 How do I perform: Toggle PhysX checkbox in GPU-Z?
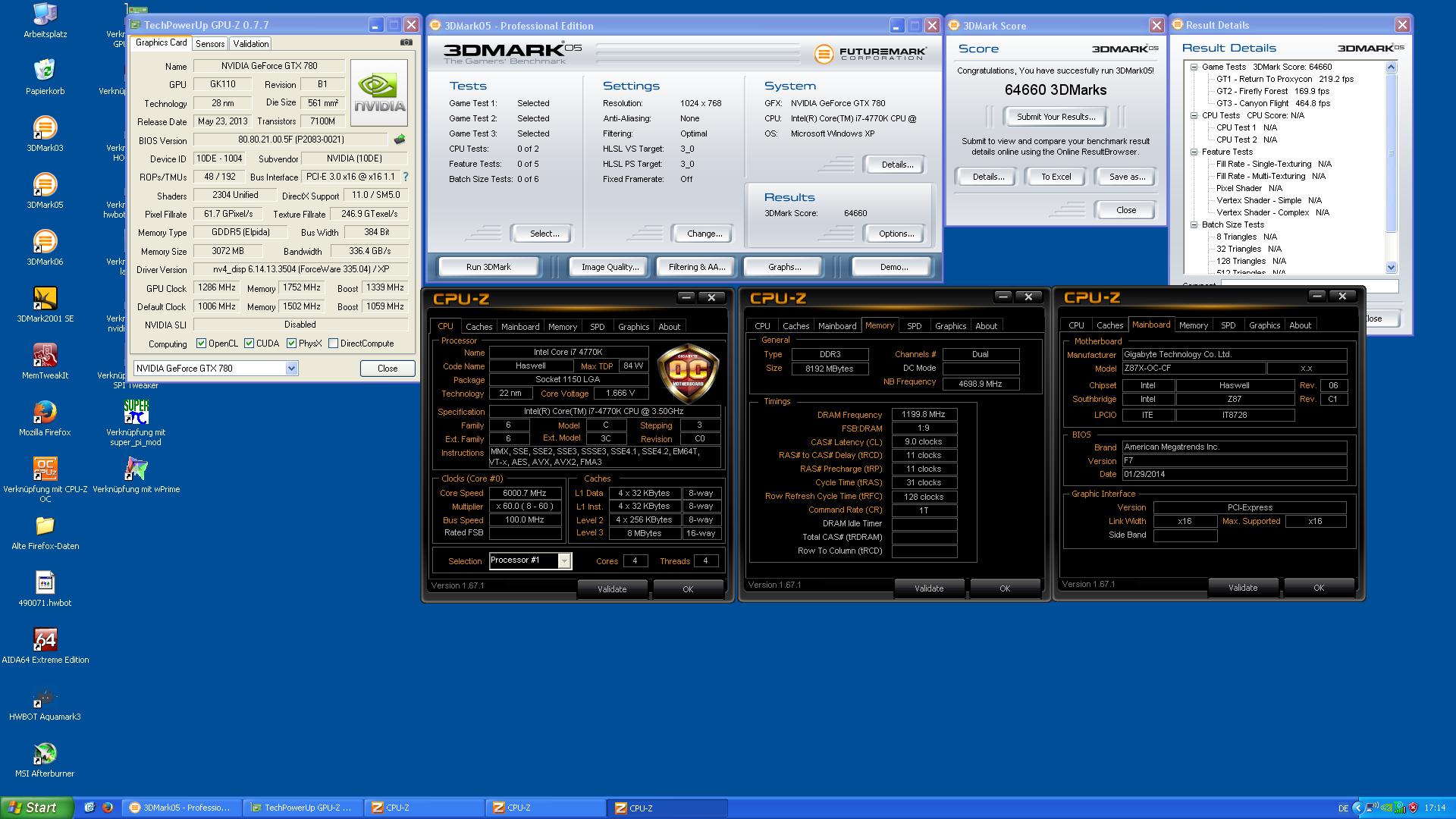click(291, 344)
